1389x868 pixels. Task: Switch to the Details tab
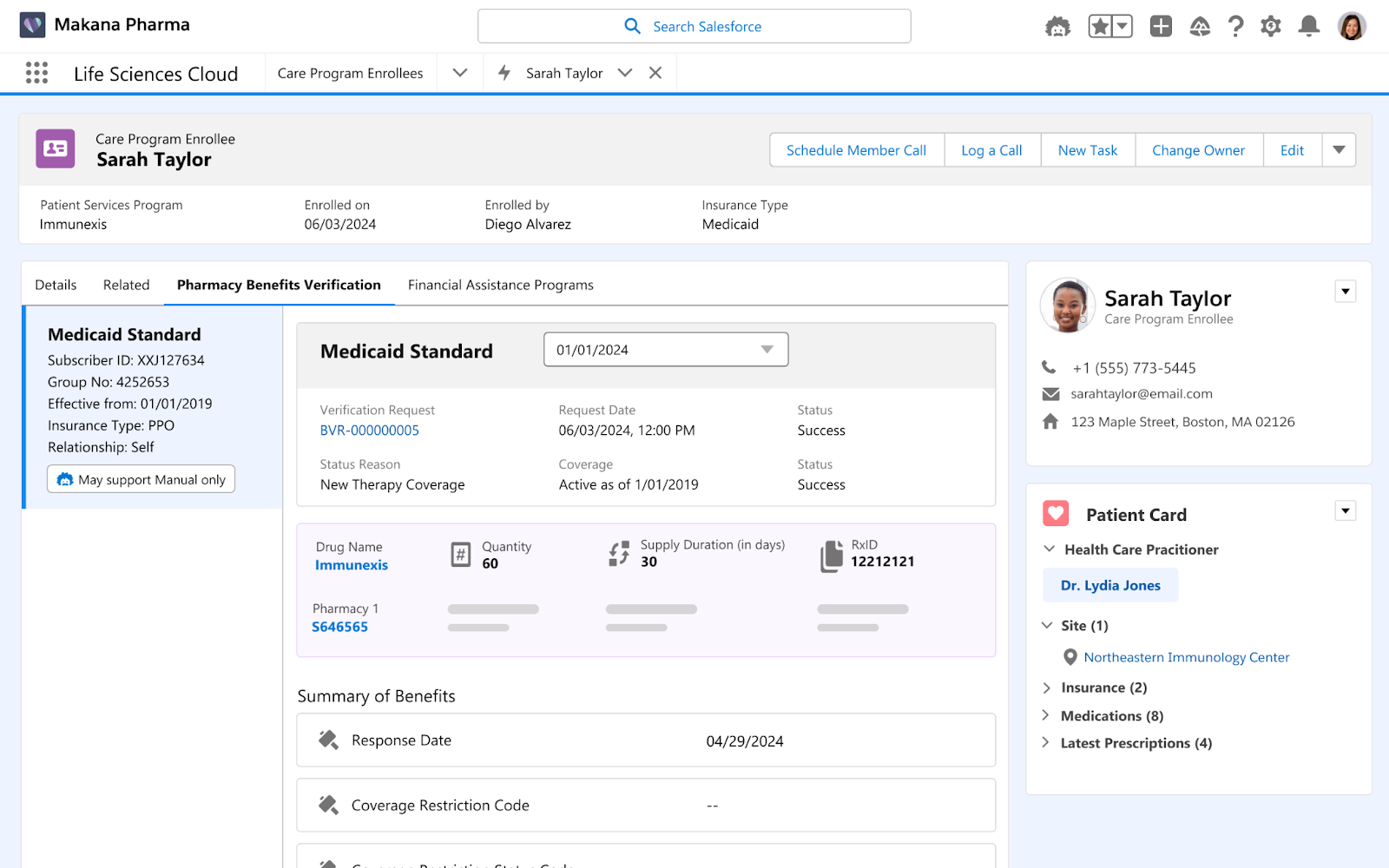[x=56, y=285]
